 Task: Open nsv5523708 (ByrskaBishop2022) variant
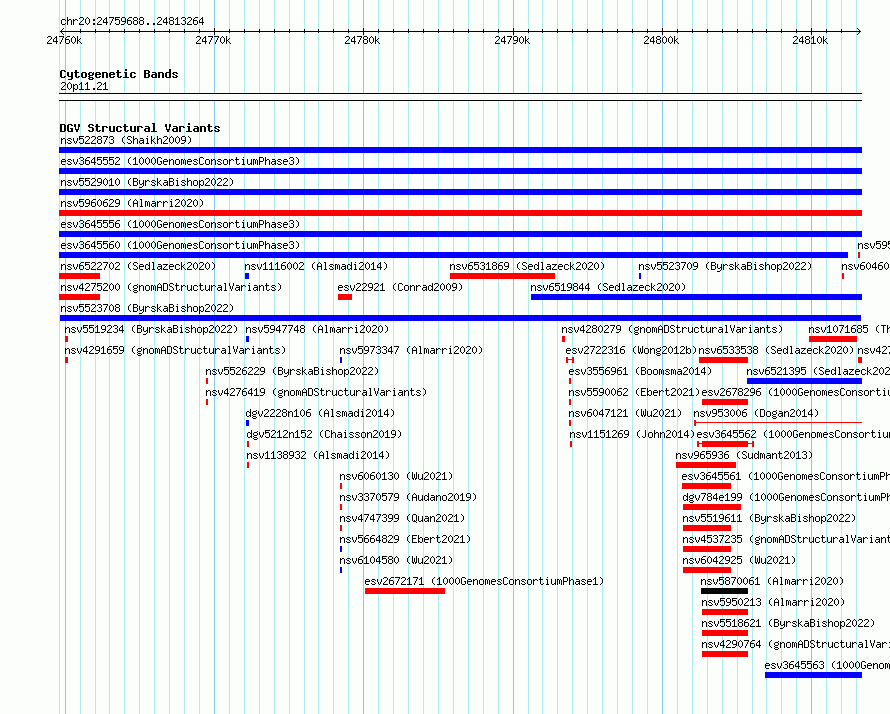pyautogui.click(x=147, y=308)
